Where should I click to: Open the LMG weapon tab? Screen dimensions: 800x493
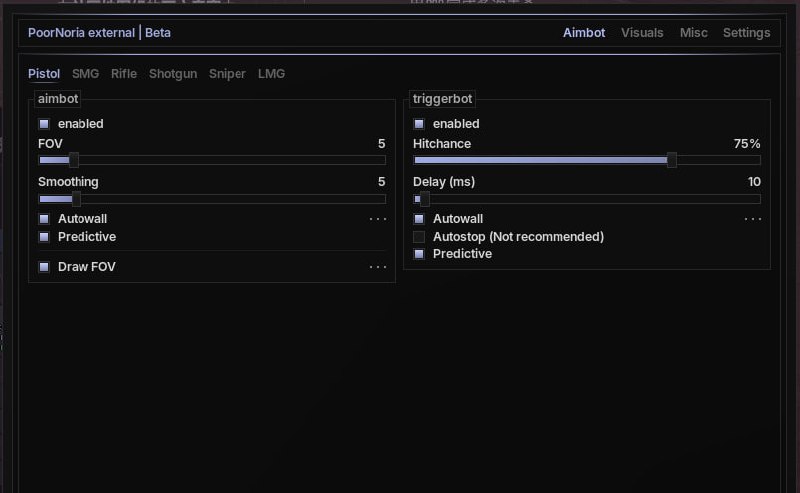click(271, 74)
